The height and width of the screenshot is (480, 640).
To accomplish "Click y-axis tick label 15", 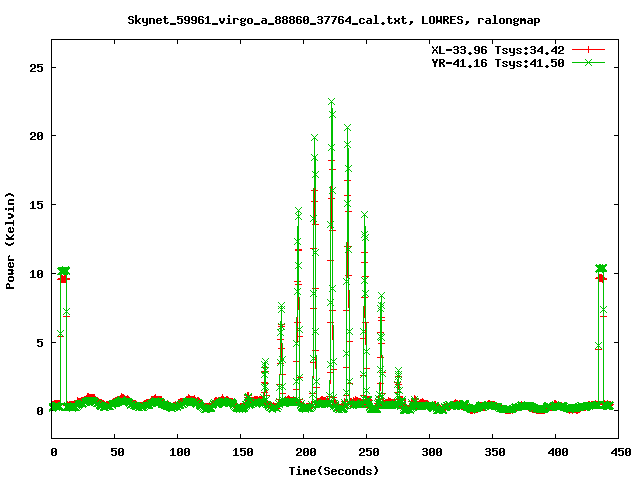I will click(36, 205).
